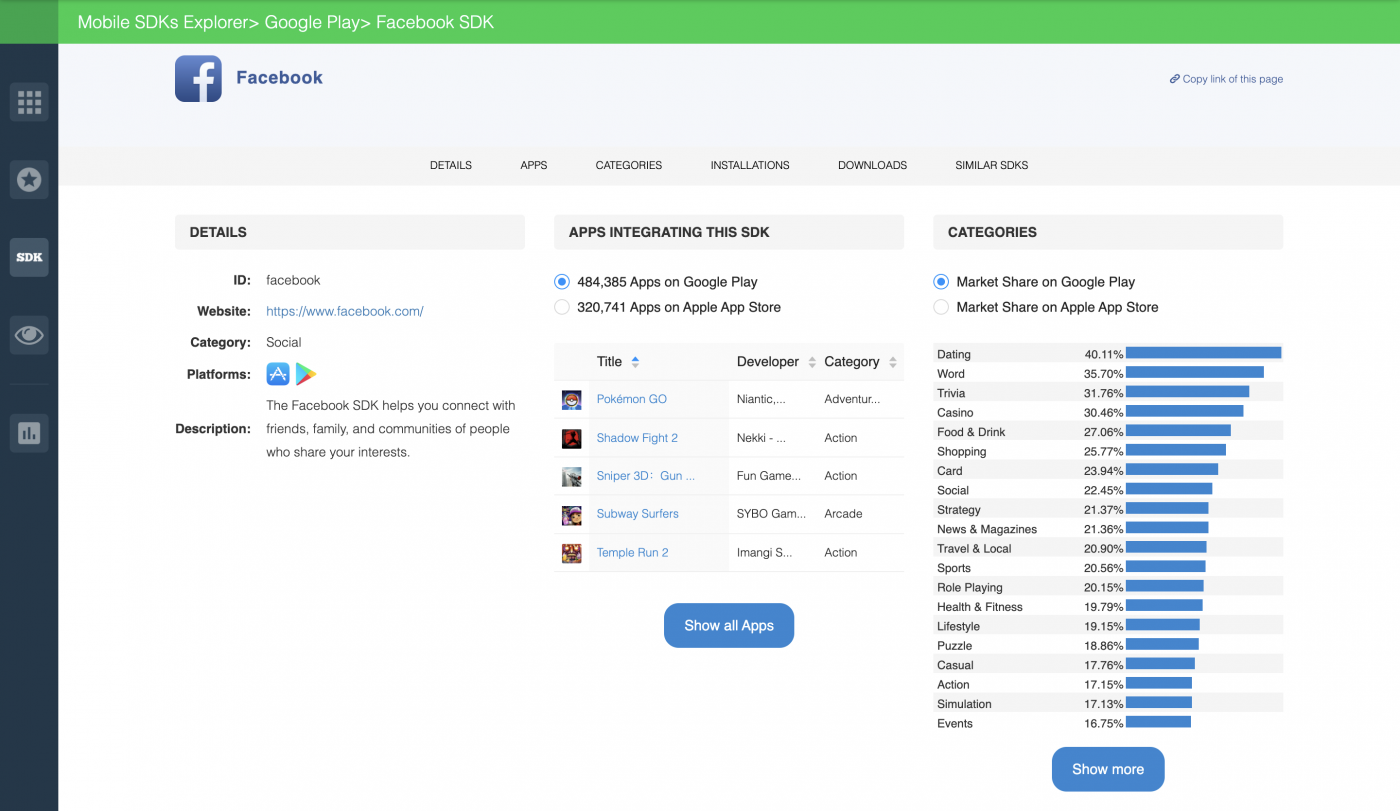Image resolution: width=1400 pixels, height=811 pixels.
Task: Go to the SIMILAR SDKS tab
Action: (991, 165)
